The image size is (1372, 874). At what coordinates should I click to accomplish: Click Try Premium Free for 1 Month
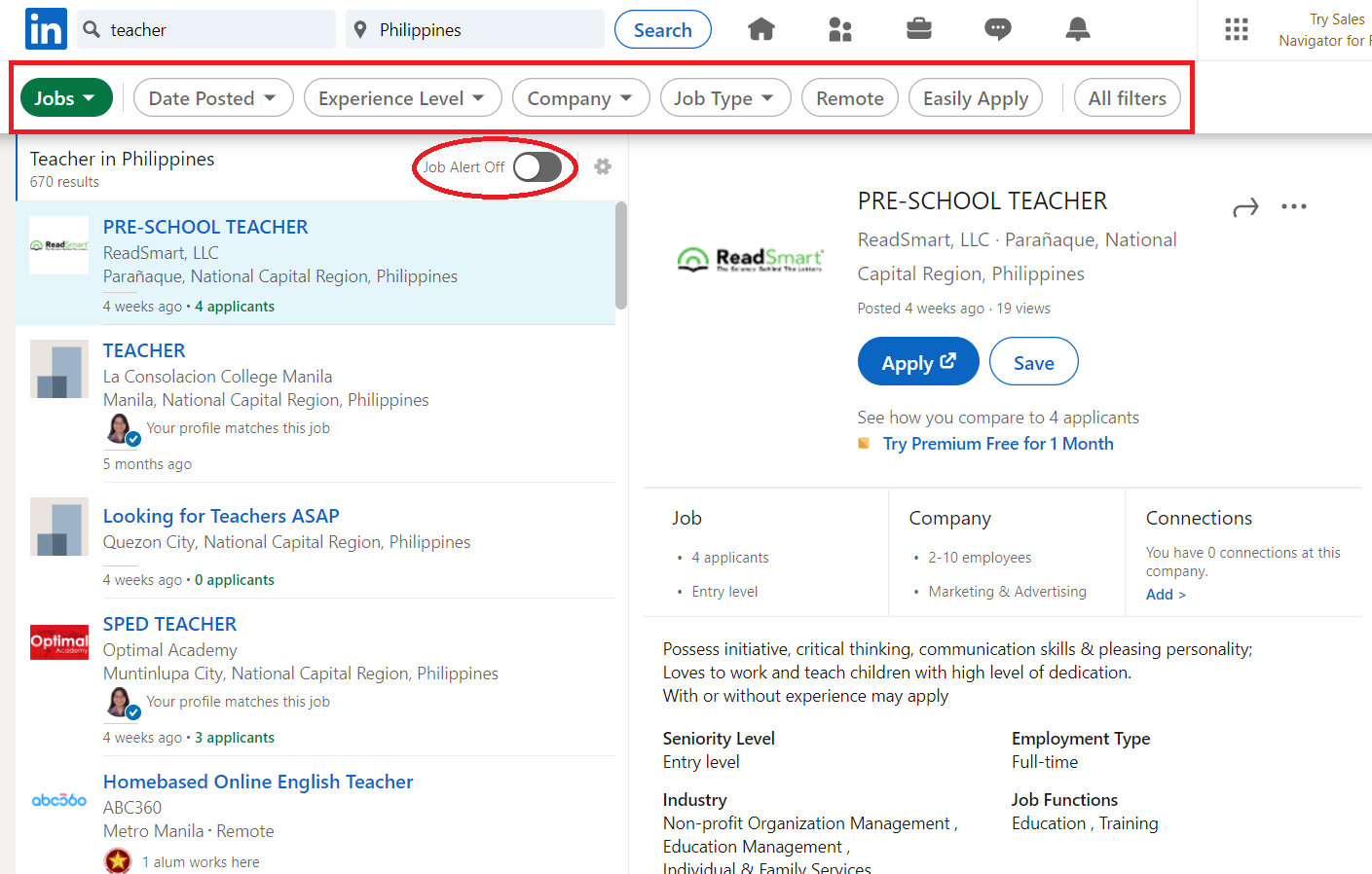pos(998,444)
